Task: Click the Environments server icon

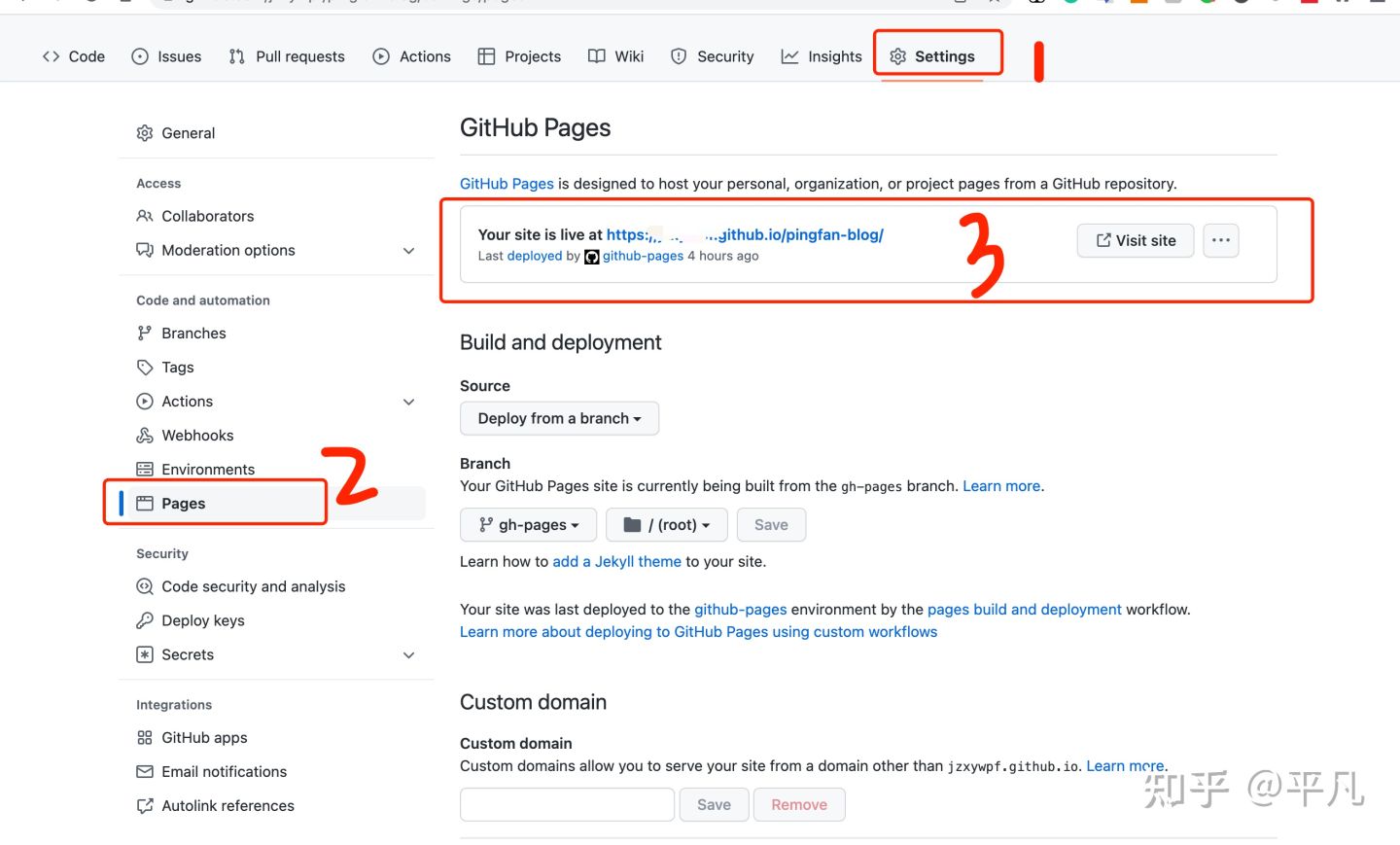Action: point(145,469)
